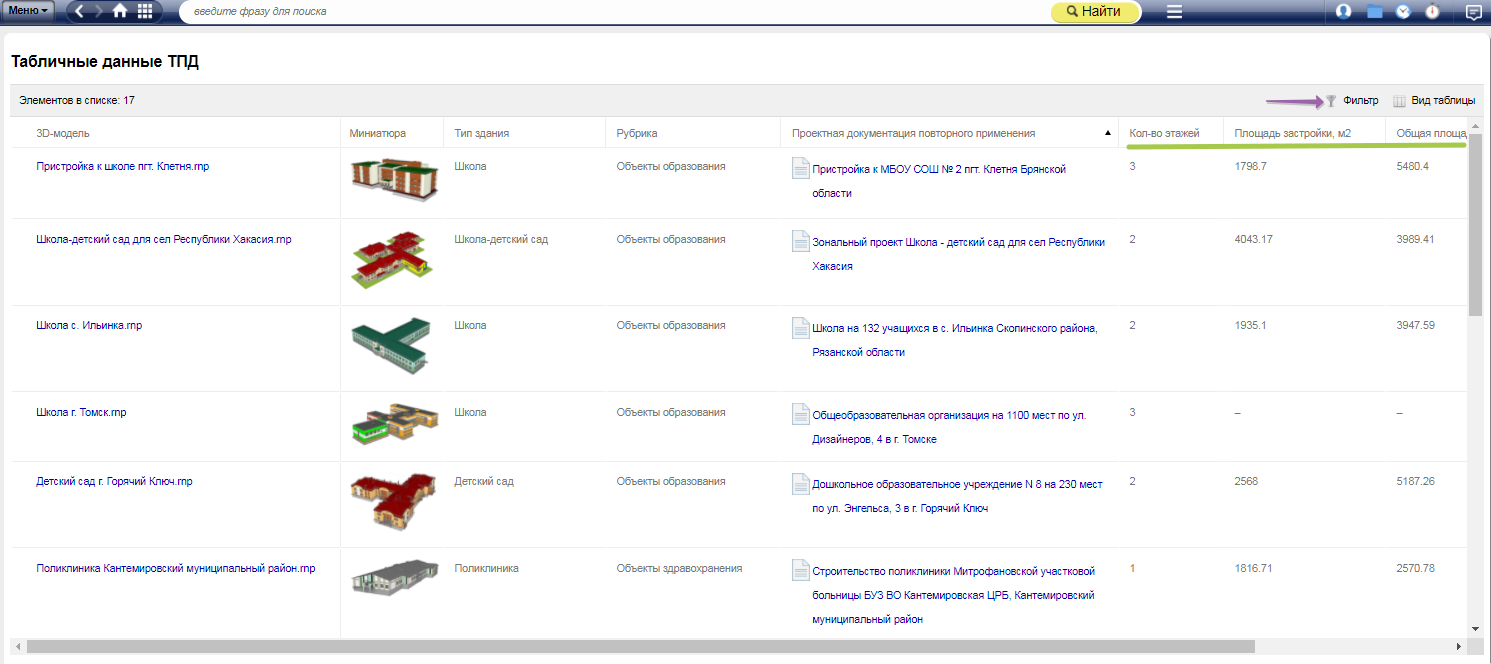
Task: Open the Меню dropdown
Action: [29, 11]
